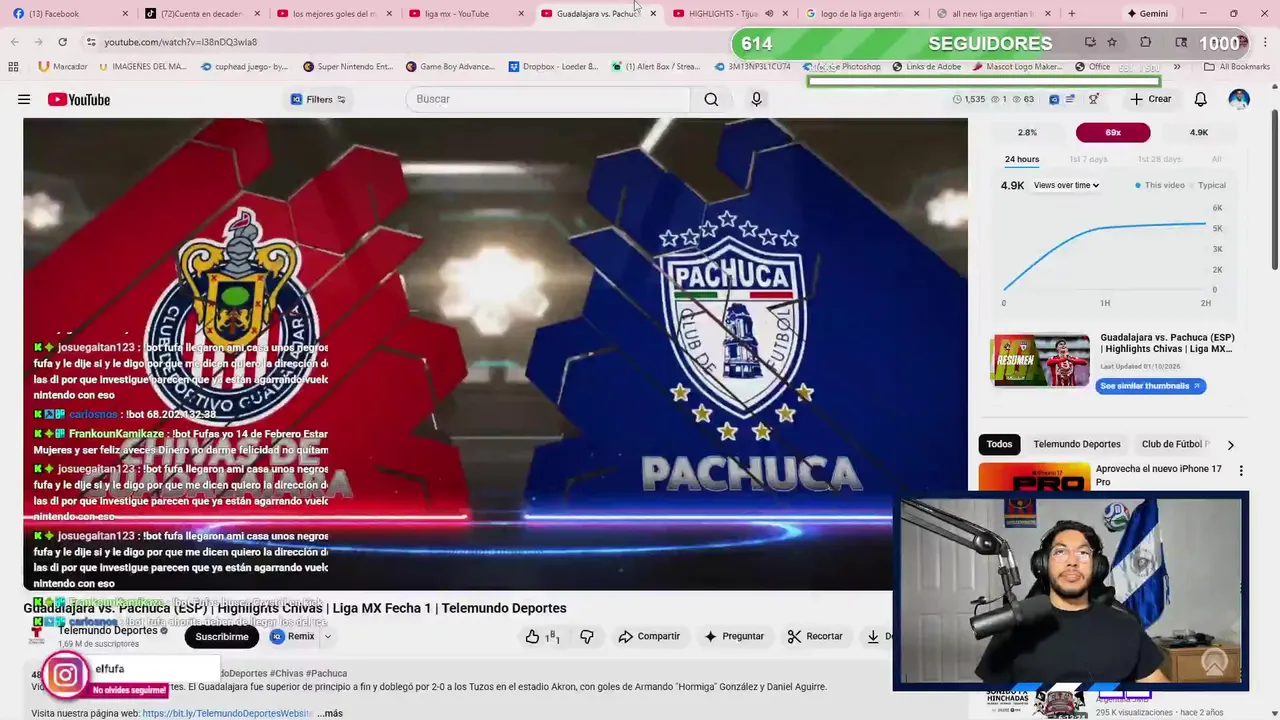Toggle the Typical chart legend
The width and height of the screenshot is (1280, 720).
(x=1207, y=185)
